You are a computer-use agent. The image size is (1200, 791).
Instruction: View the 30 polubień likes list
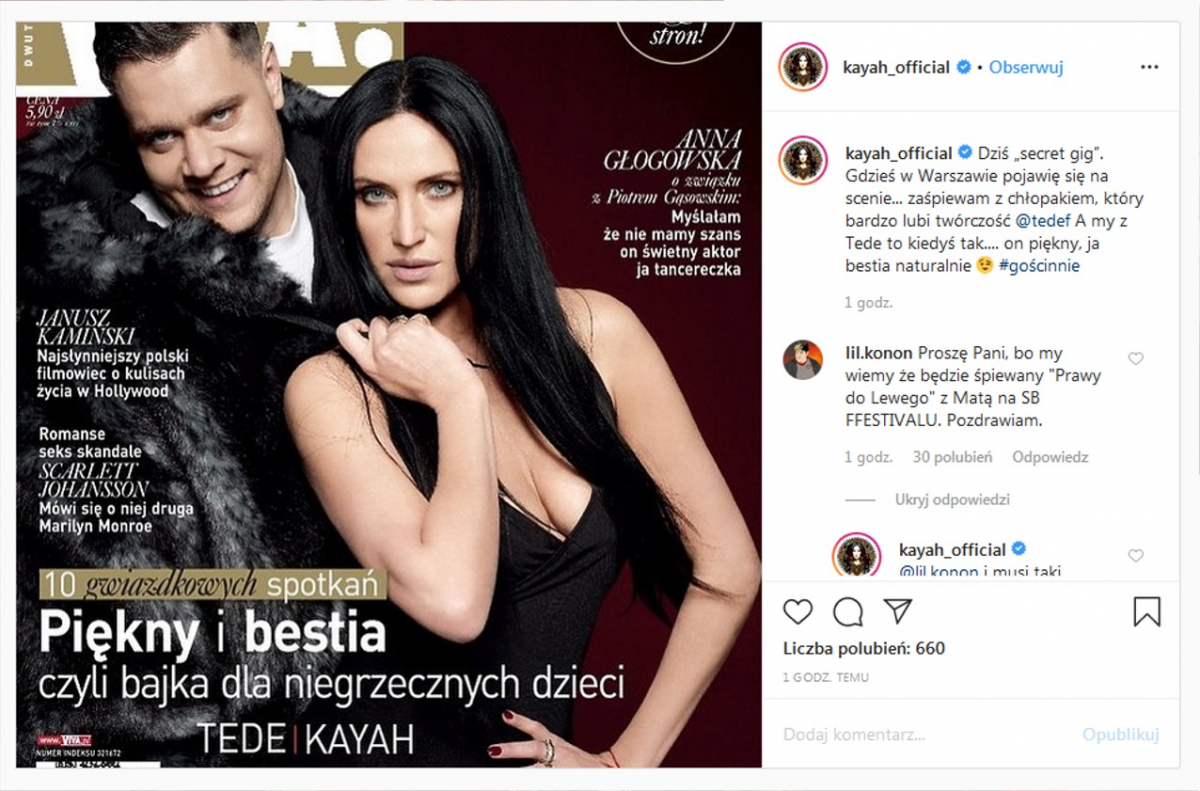point(952,457)
